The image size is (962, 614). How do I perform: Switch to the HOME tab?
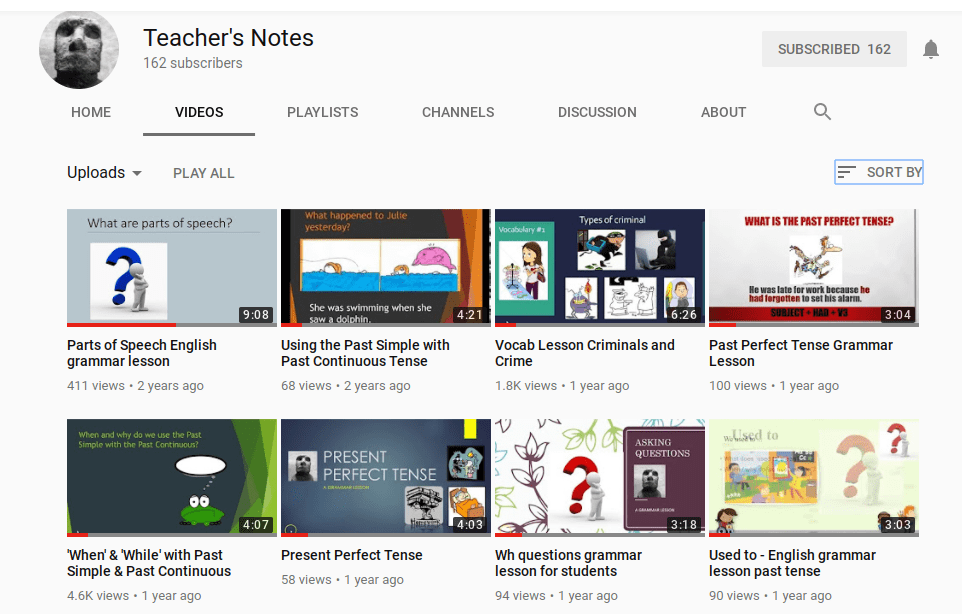point(91,112)
